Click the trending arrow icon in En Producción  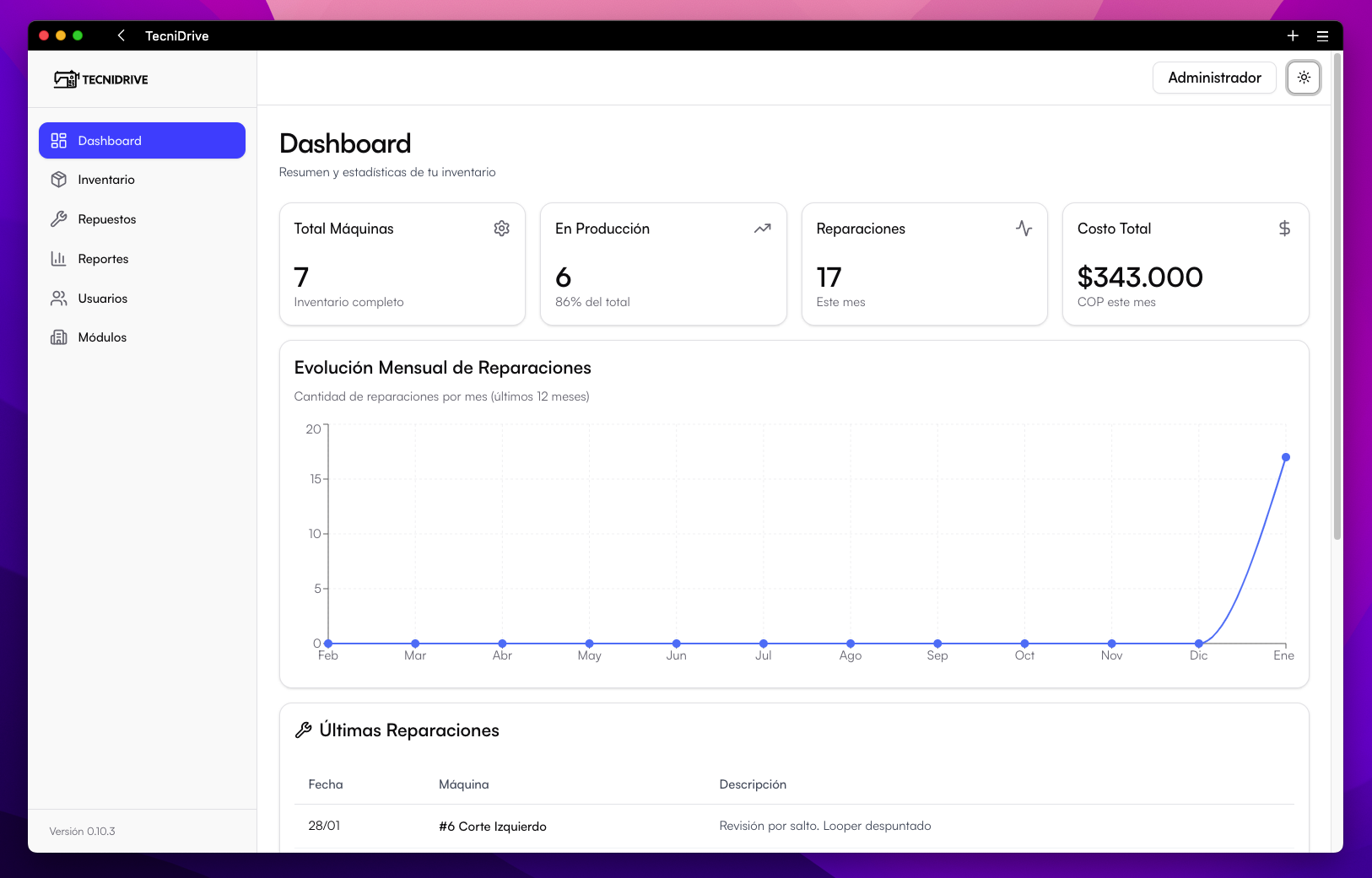762,229
